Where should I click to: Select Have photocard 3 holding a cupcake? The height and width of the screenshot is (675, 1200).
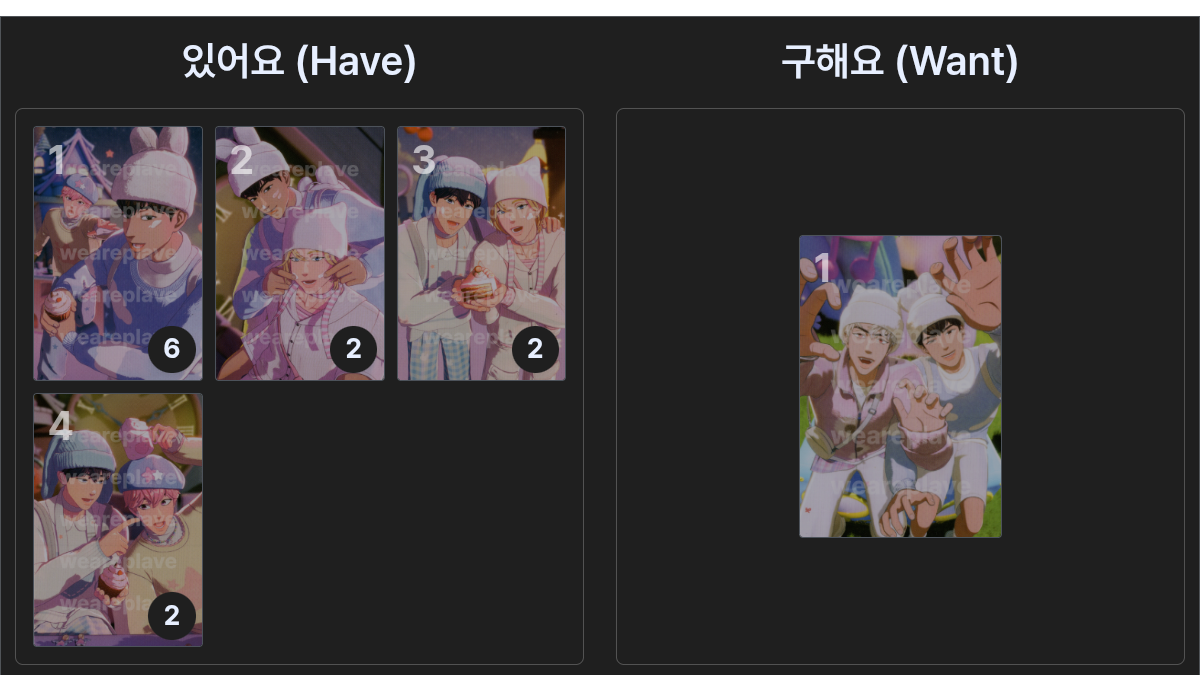point(482,253)
